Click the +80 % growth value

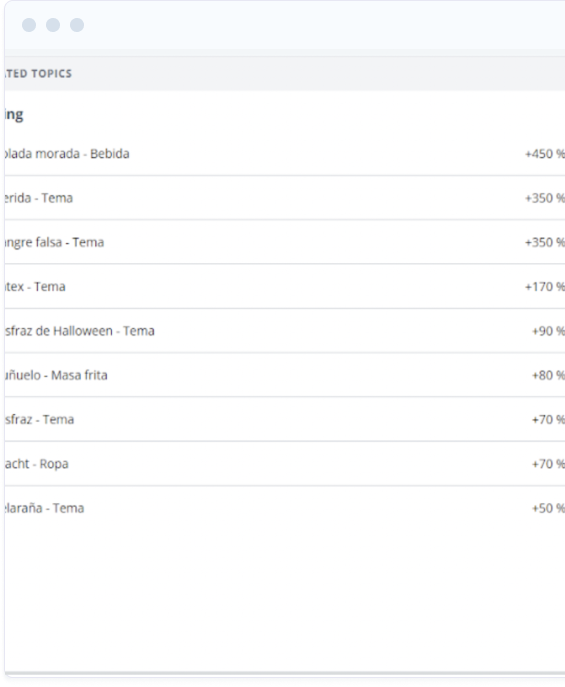pyautogui.click(x=548, y=375)
